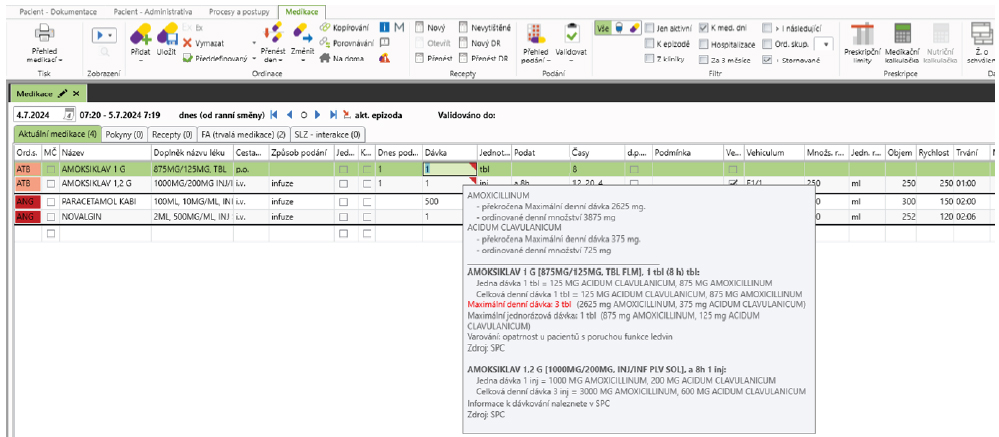999x437 pixels.
Task: Open Preskripční limity chart icon
Action: pyautogui.click(x=860, y=35)
